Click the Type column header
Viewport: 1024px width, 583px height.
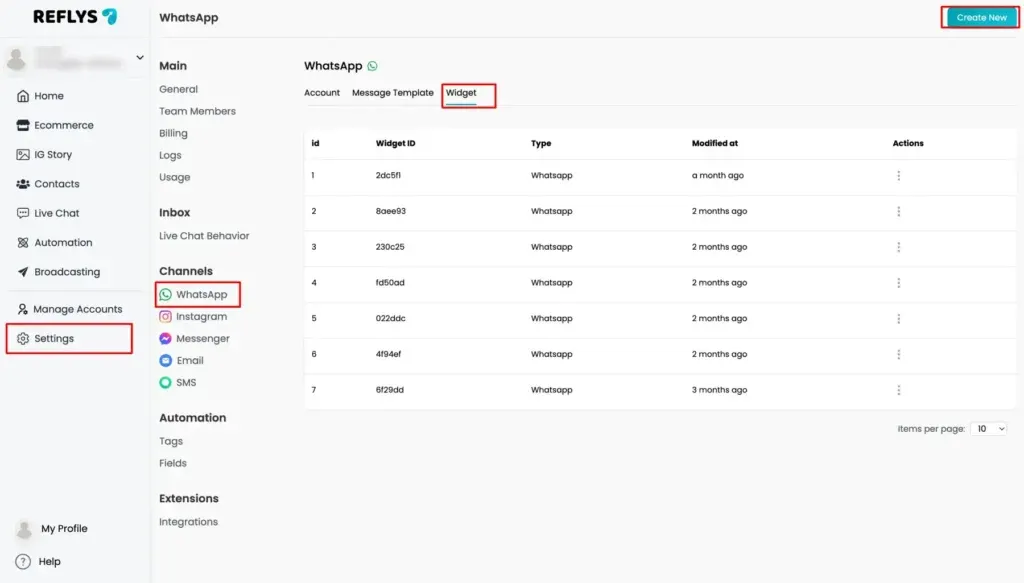pyautogui.click(x=541, y=144)
